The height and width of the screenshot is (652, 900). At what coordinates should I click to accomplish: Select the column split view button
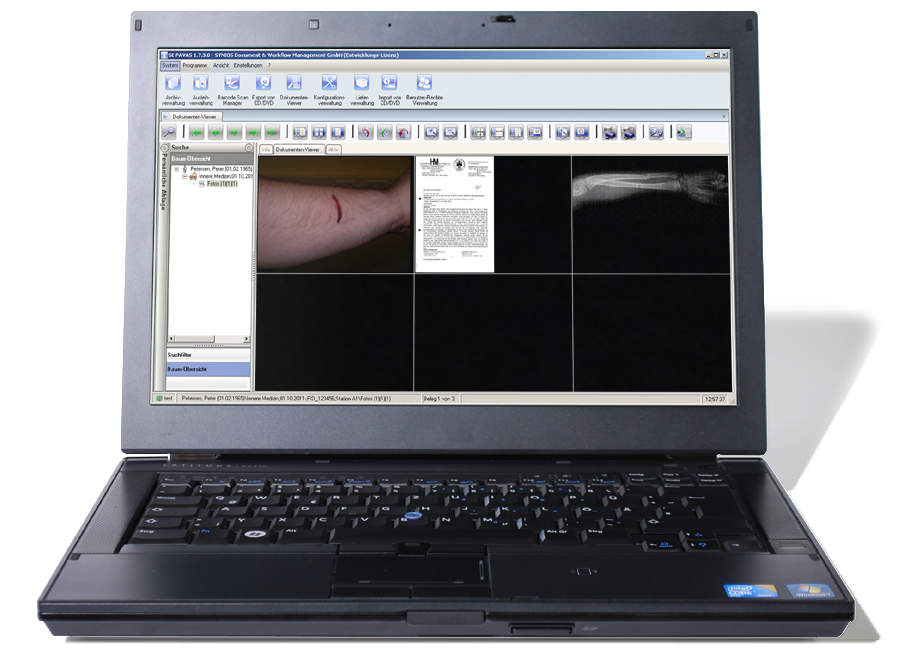(x=516, y=133)
